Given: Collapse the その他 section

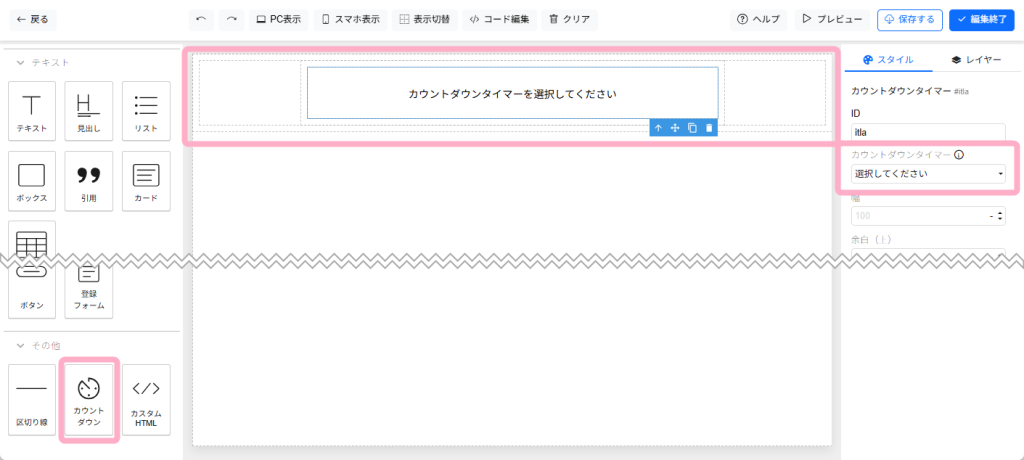Looking at the screenshot, I should click(20, 345).
